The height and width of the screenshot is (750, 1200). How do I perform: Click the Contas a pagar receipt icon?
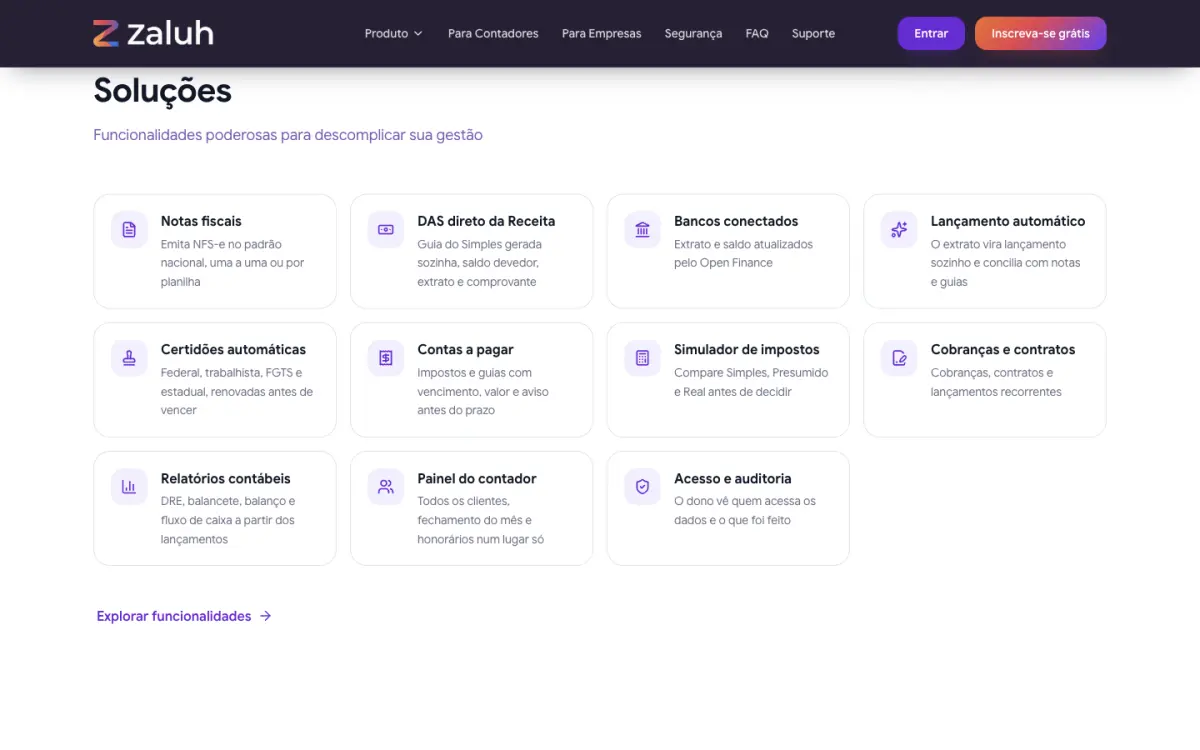[x=386, y=358]
